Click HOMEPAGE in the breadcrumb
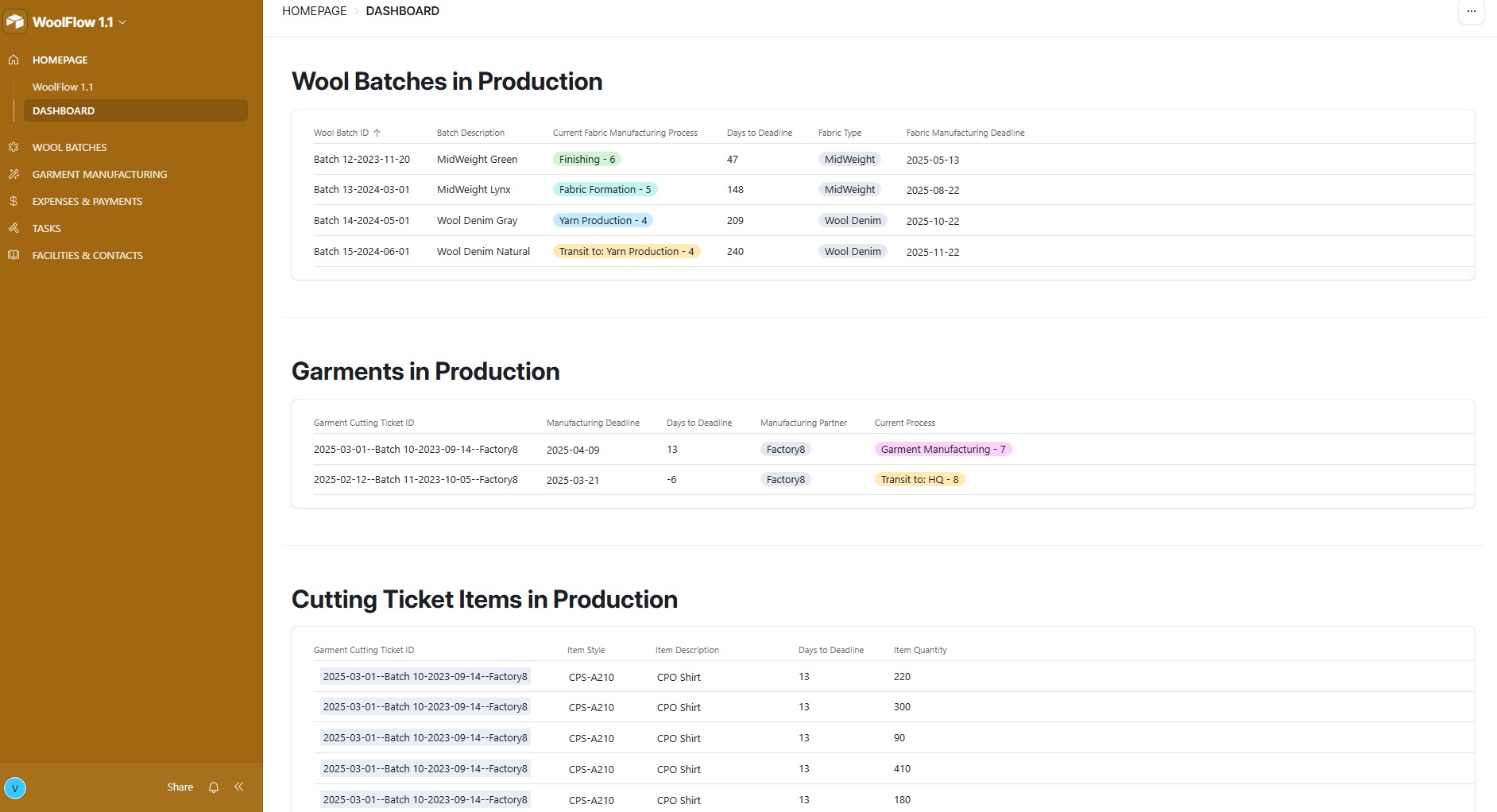The height and width of the screenshot is (812, 1497). coord(314,11)
